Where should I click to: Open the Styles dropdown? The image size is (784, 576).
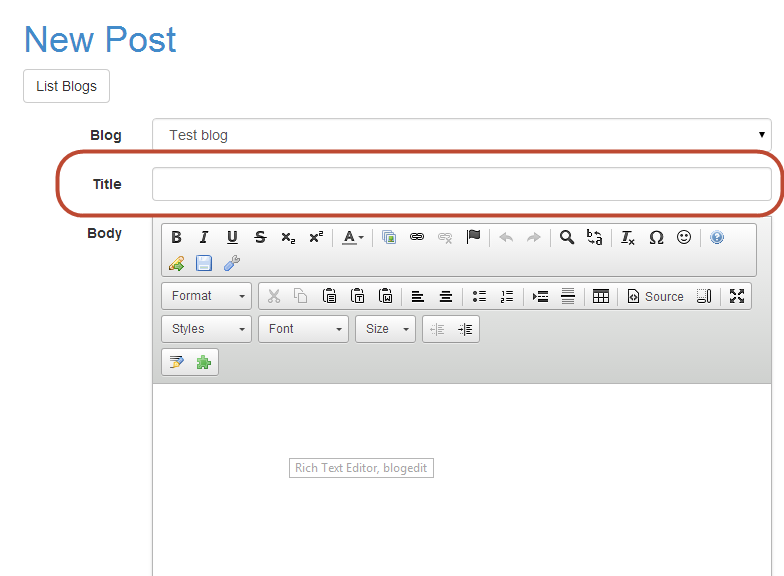click(207, 329)
